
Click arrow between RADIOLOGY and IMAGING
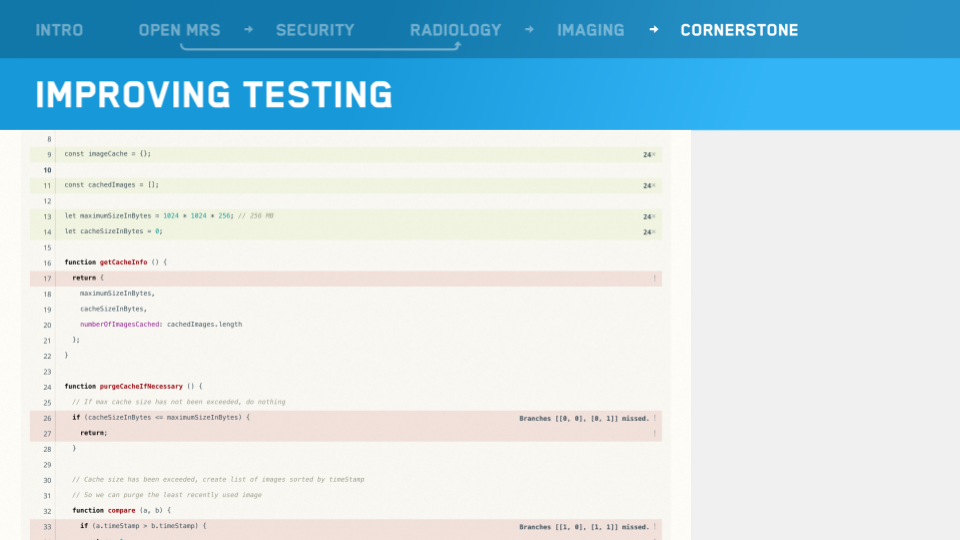tap(529, 29)
